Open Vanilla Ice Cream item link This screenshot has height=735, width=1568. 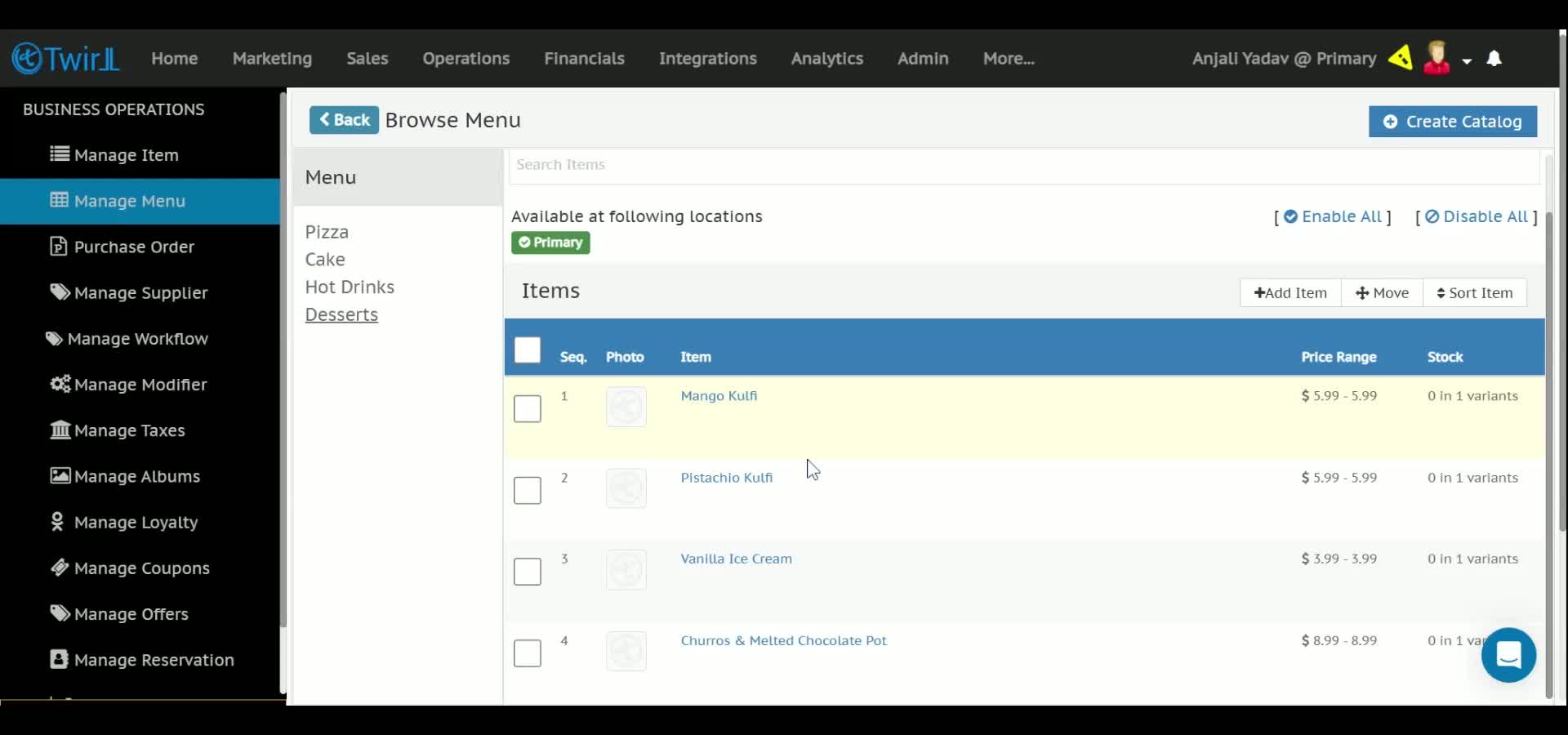(737, 559)
